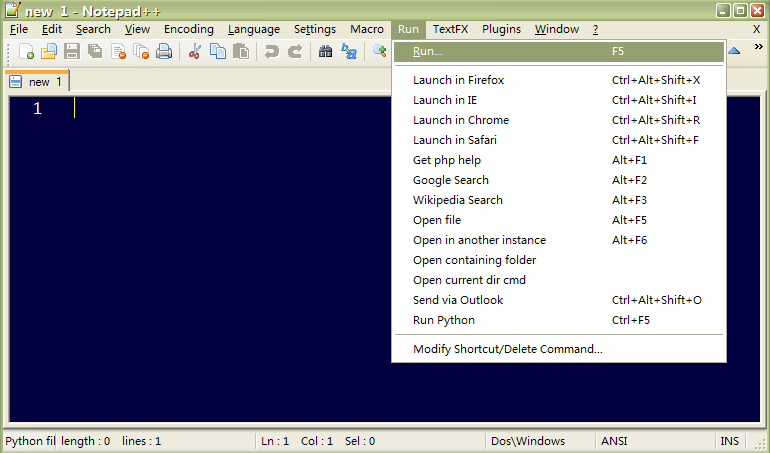This screenshot has height=453, width=770.
Task: Switch to the new 1 document tab
Action: [37, 82]
